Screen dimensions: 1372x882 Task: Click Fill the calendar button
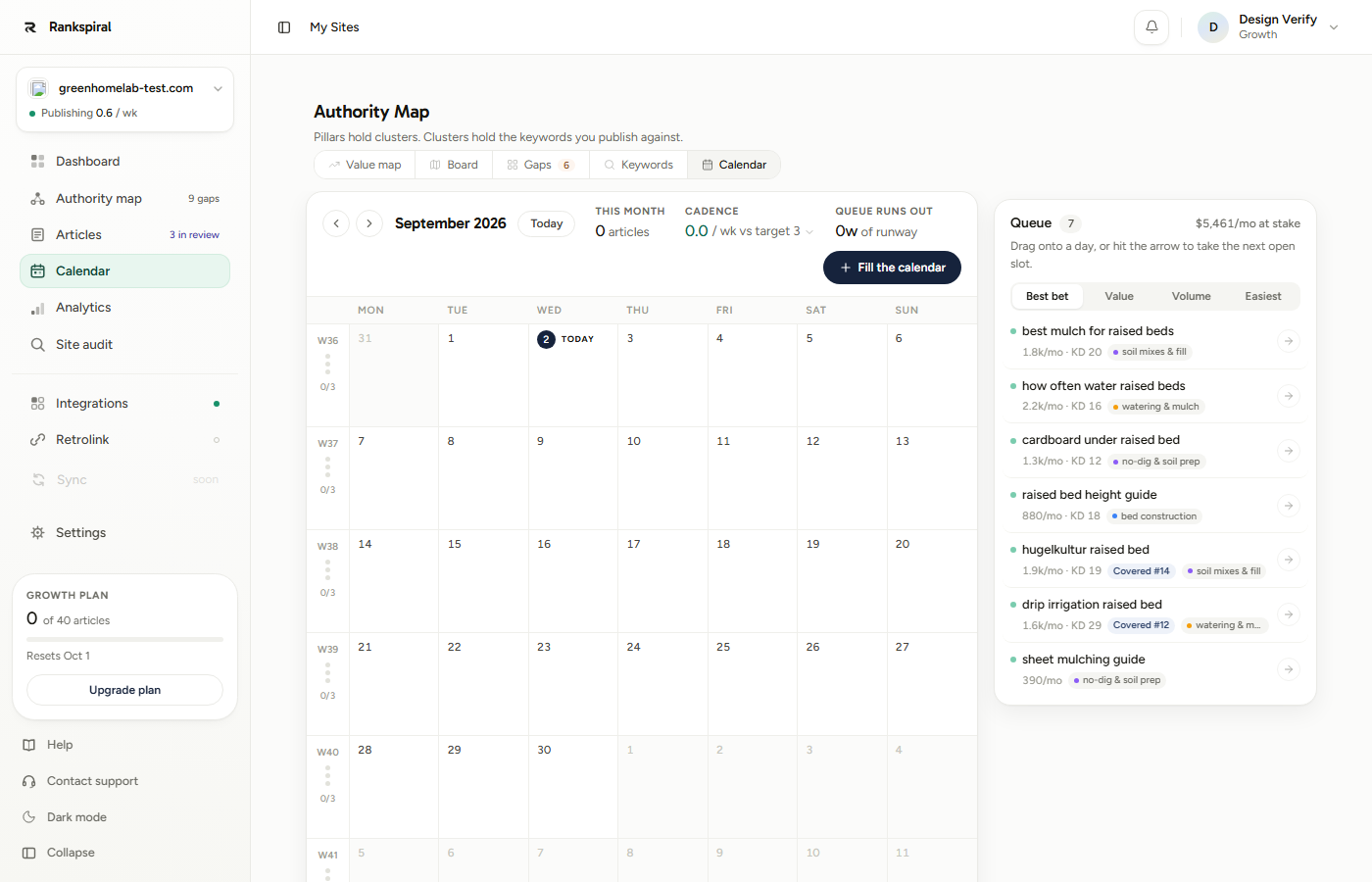click(x=892, y=268)
